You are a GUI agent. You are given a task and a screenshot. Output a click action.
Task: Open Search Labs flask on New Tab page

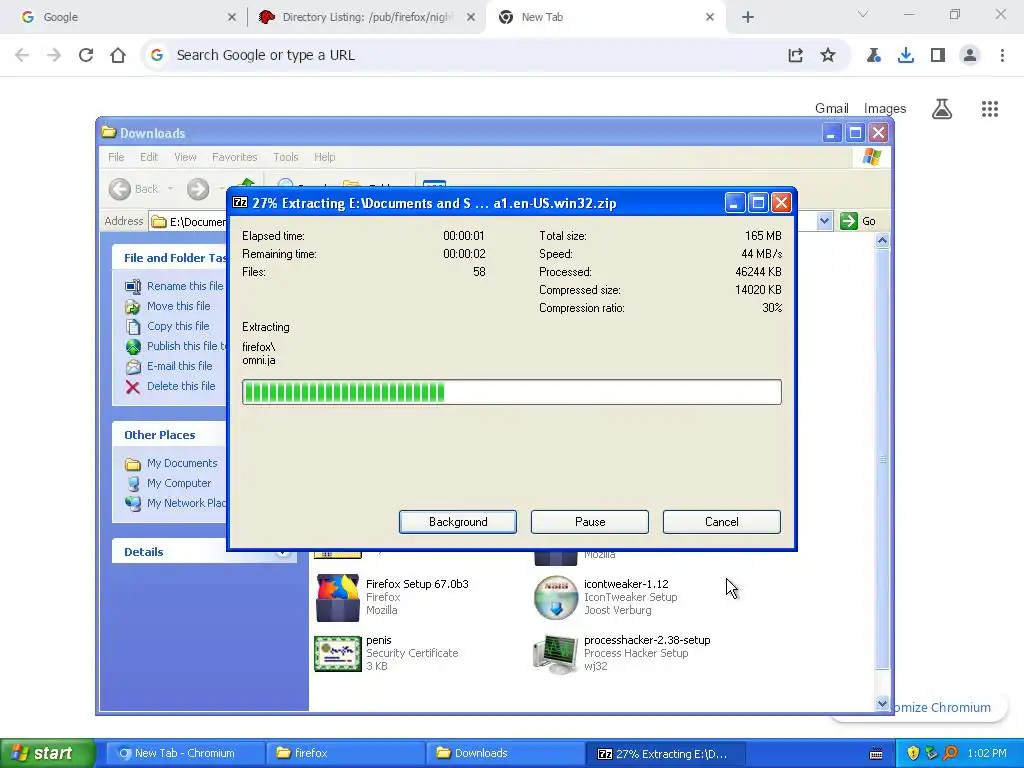(942, 108)
